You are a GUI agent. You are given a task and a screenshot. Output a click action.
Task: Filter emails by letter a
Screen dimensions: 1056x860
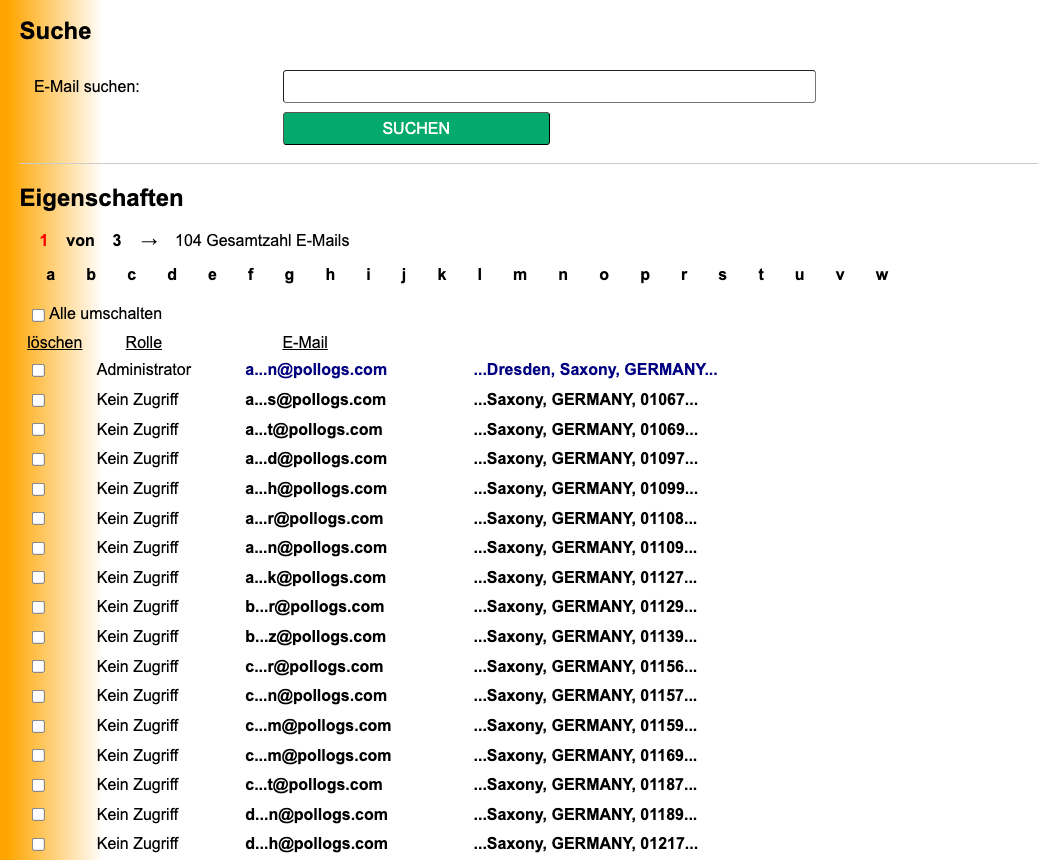pos(51,275)
